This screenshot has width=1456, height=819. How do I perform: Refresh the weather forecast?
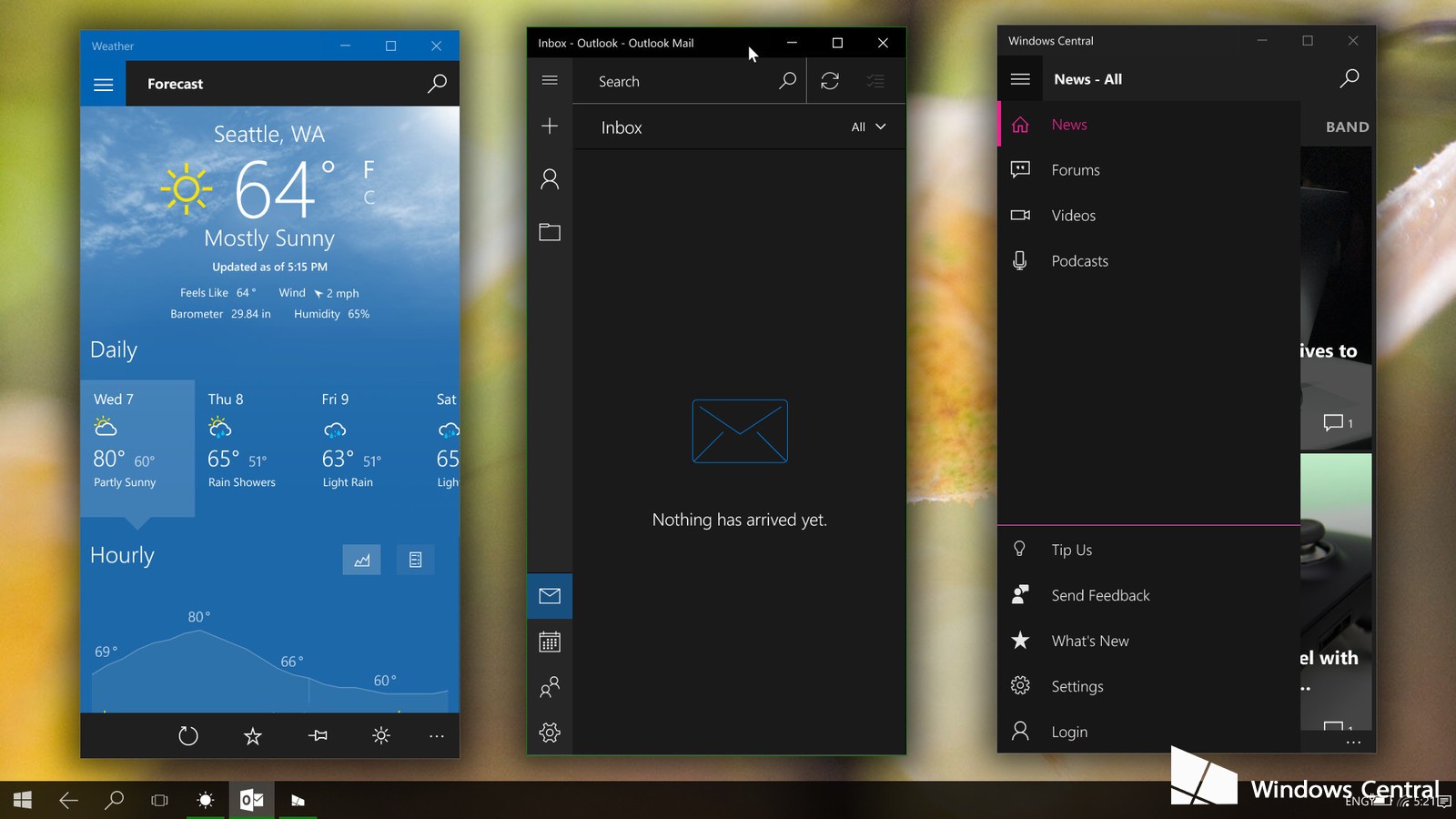(188, 735)
